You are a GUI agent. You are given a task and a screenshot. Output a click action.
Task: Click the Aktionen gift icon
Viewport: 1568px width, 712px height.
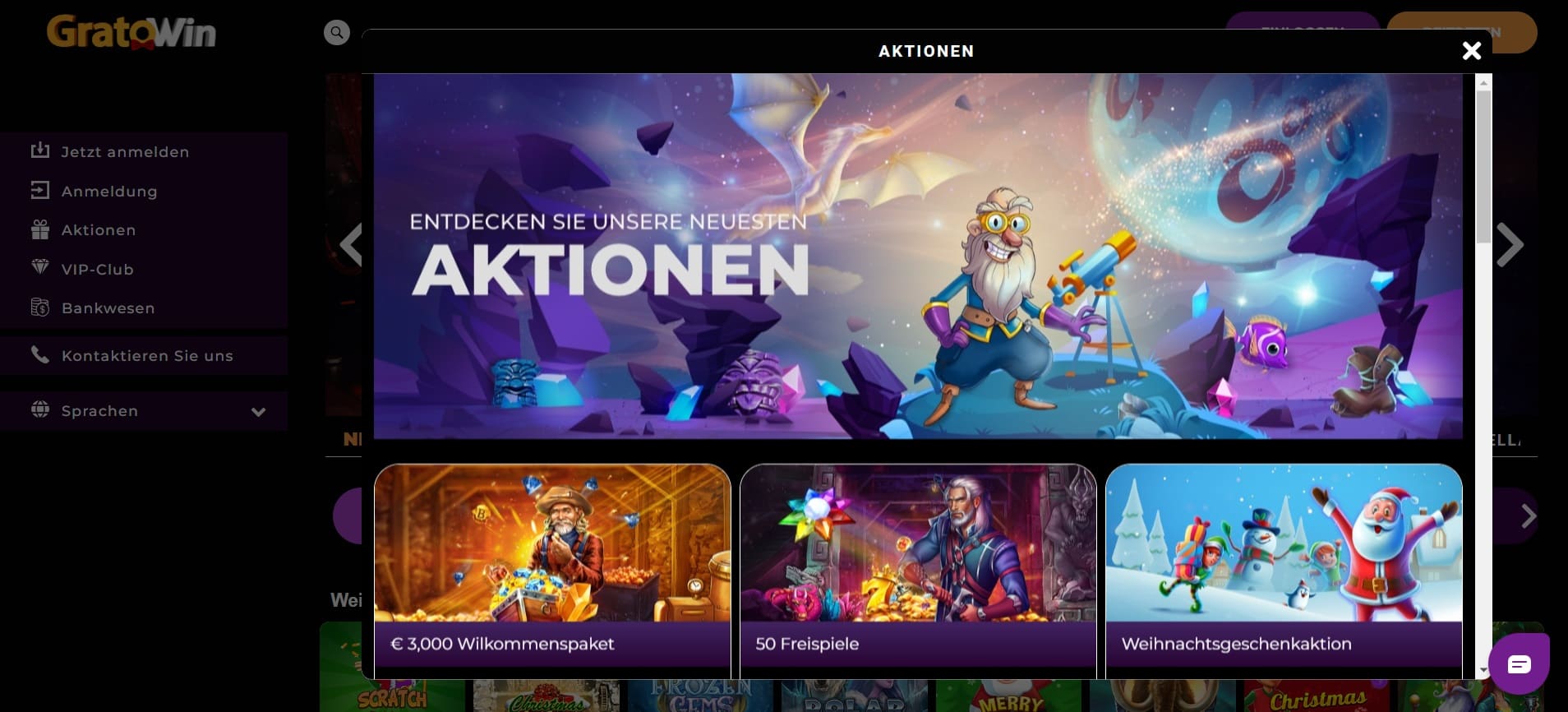40,229
